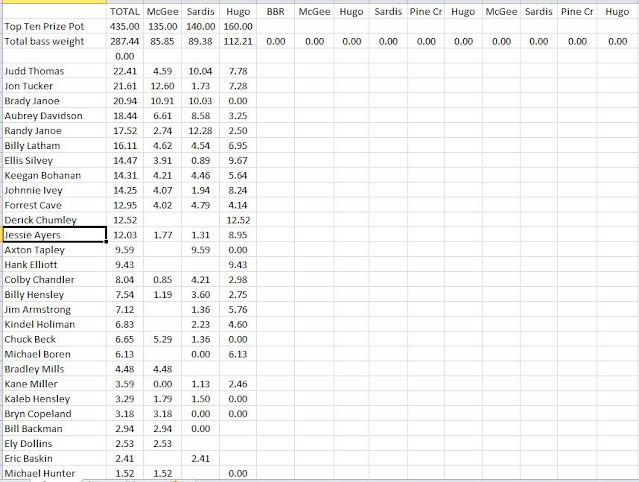The image size is (639, 482).
Task: Click the Bryn Copeland name cell
Action: pyautogui.click(x=55, y=414)
